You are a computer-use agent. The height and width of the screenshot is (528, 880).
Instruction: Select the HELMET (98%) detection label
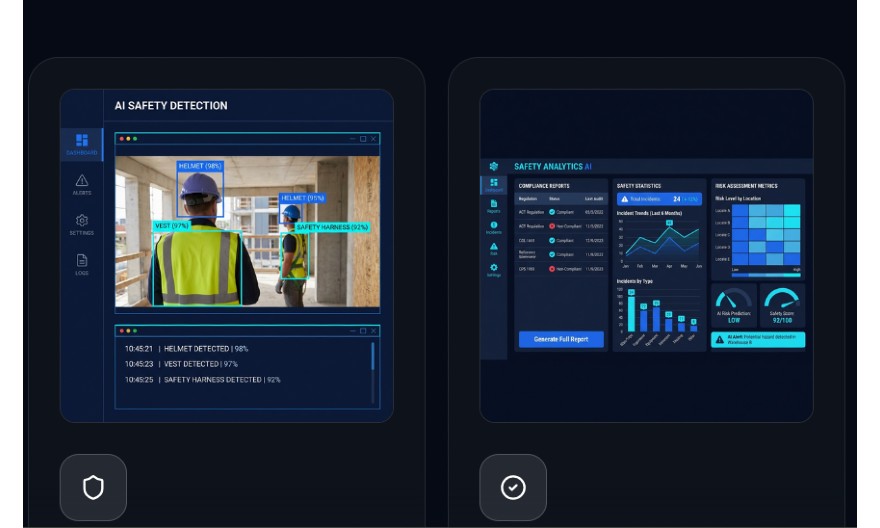click(200, 166)
